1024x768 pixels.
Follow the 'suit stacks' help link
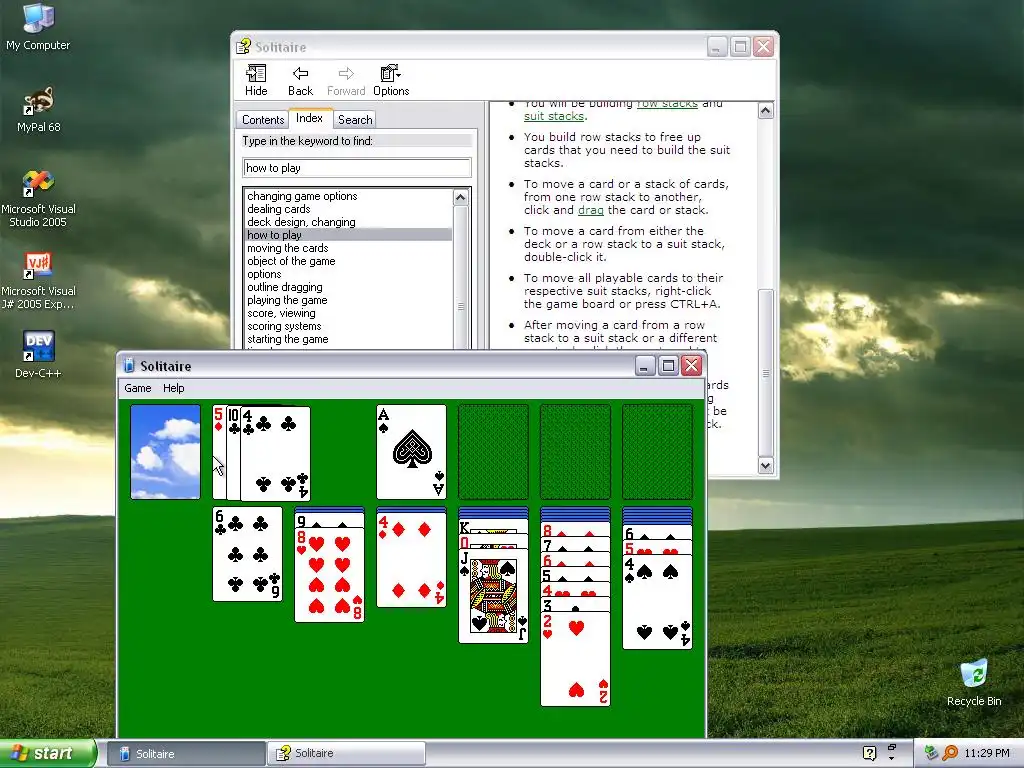554,116
